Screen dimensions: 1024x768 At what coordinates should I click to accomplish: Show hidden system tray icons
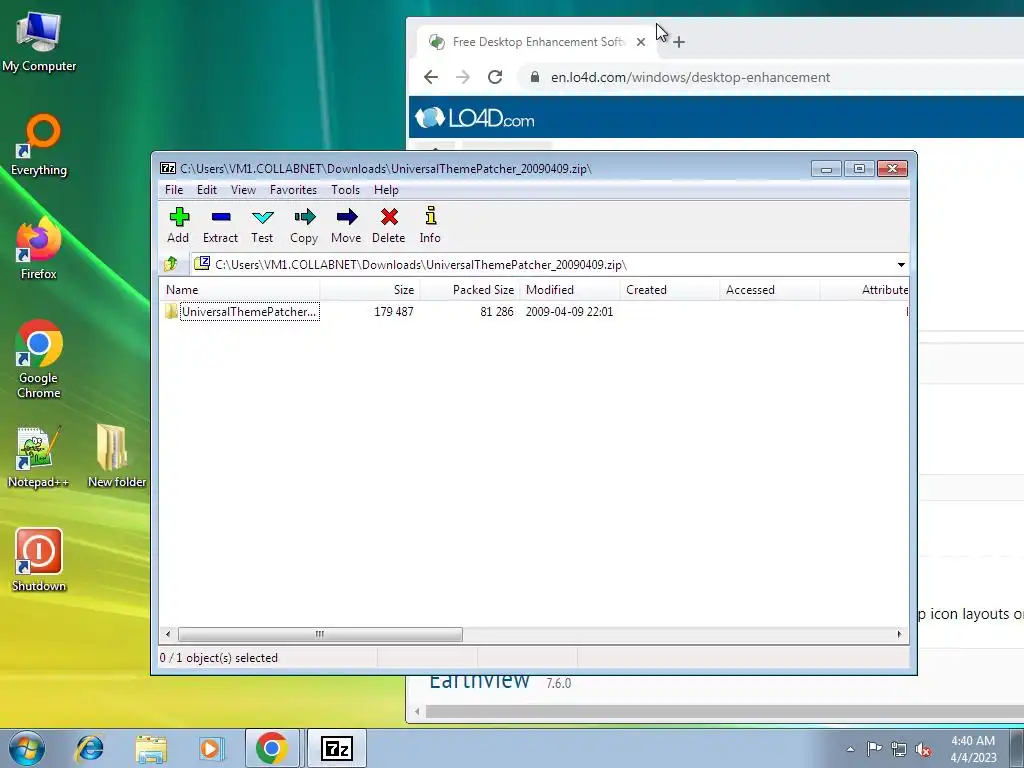click(850, 749)
